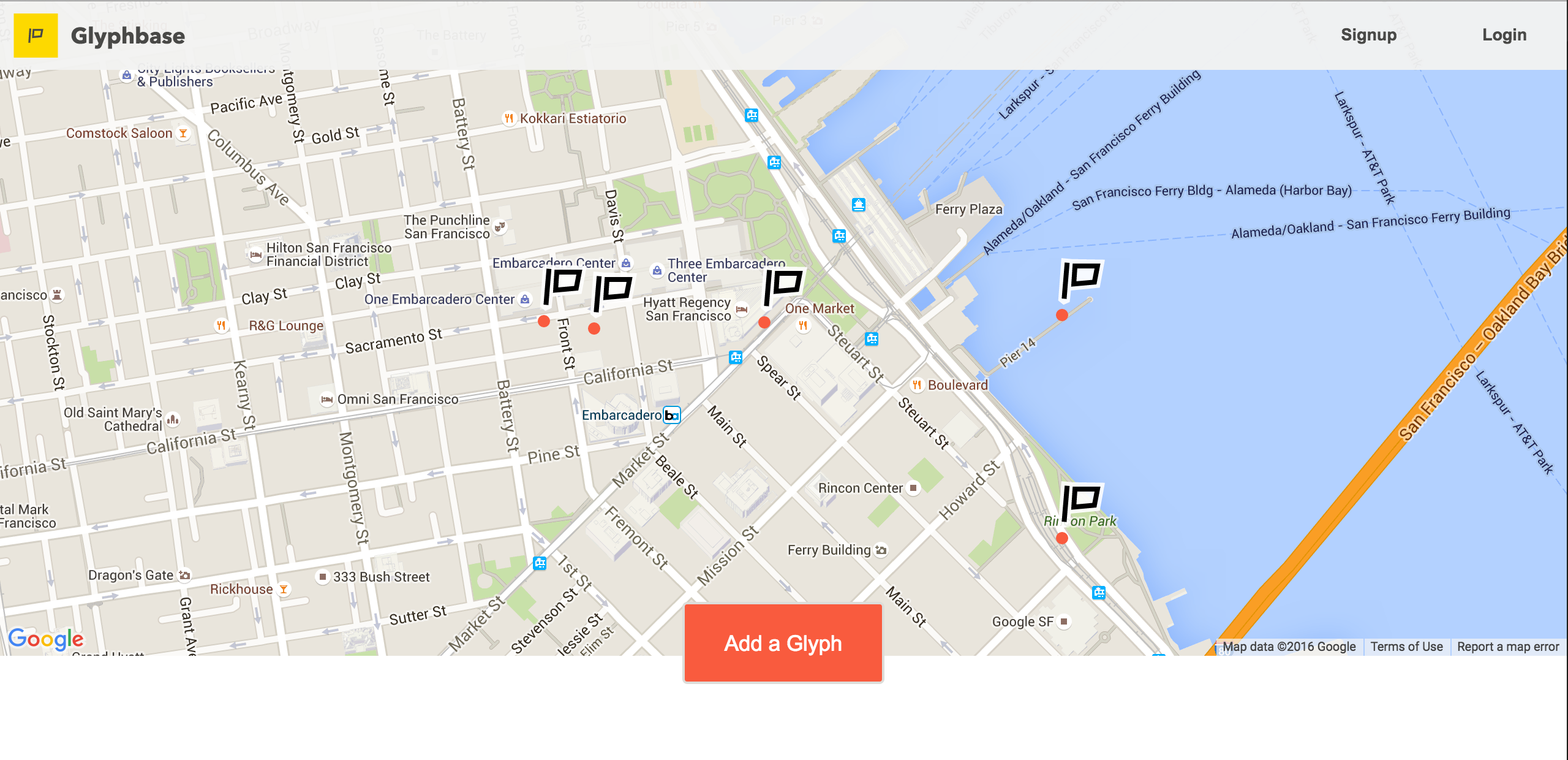This screenshot has width=1568, height=760.
Task: Click the Dragon's Gate camera icon
Action: (184, 575)
